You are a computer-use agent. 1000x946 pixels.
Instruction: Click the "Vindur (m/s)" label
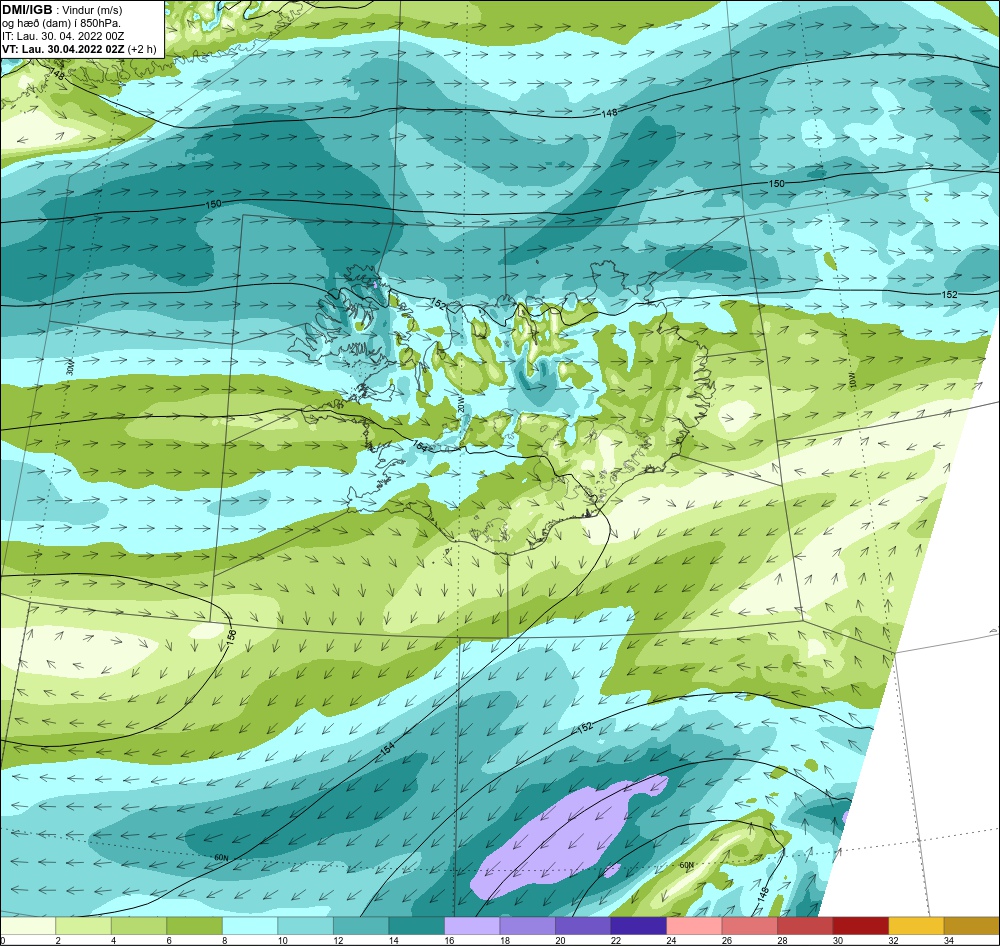coord(92,10)
